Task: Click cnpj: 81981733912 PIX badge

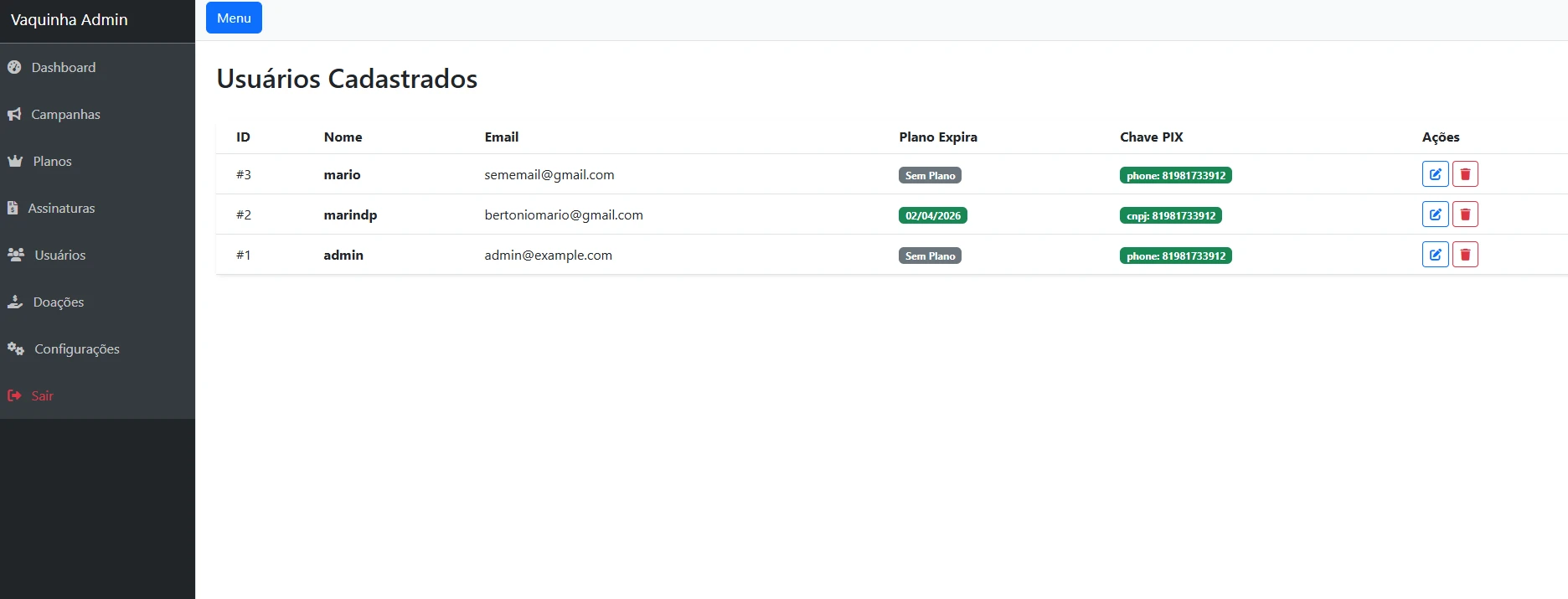Action: click(x=1171, y=215)
